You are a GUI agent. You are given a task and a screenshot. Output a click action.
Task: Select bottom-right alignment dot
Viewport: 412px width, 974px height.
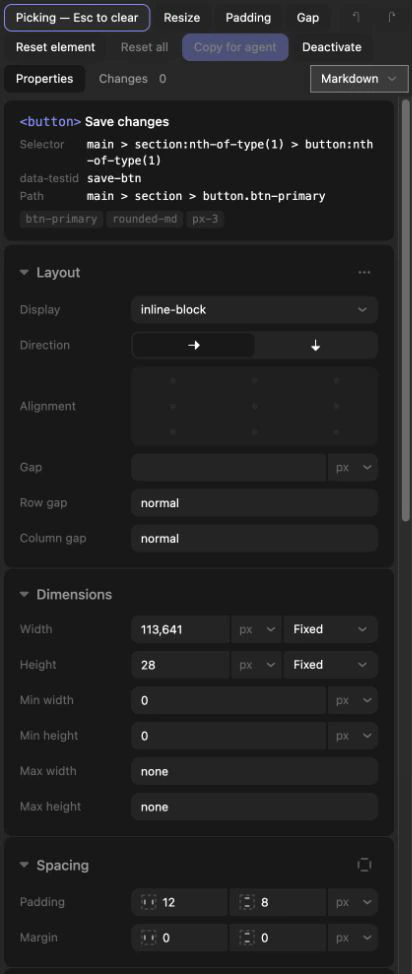336,432
